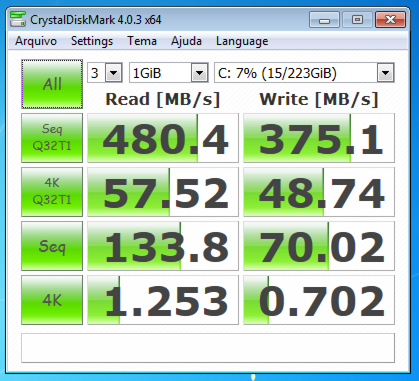Click the 4K write result 0.702
Viewport: 419px width, 381px height.
(319, 300)
